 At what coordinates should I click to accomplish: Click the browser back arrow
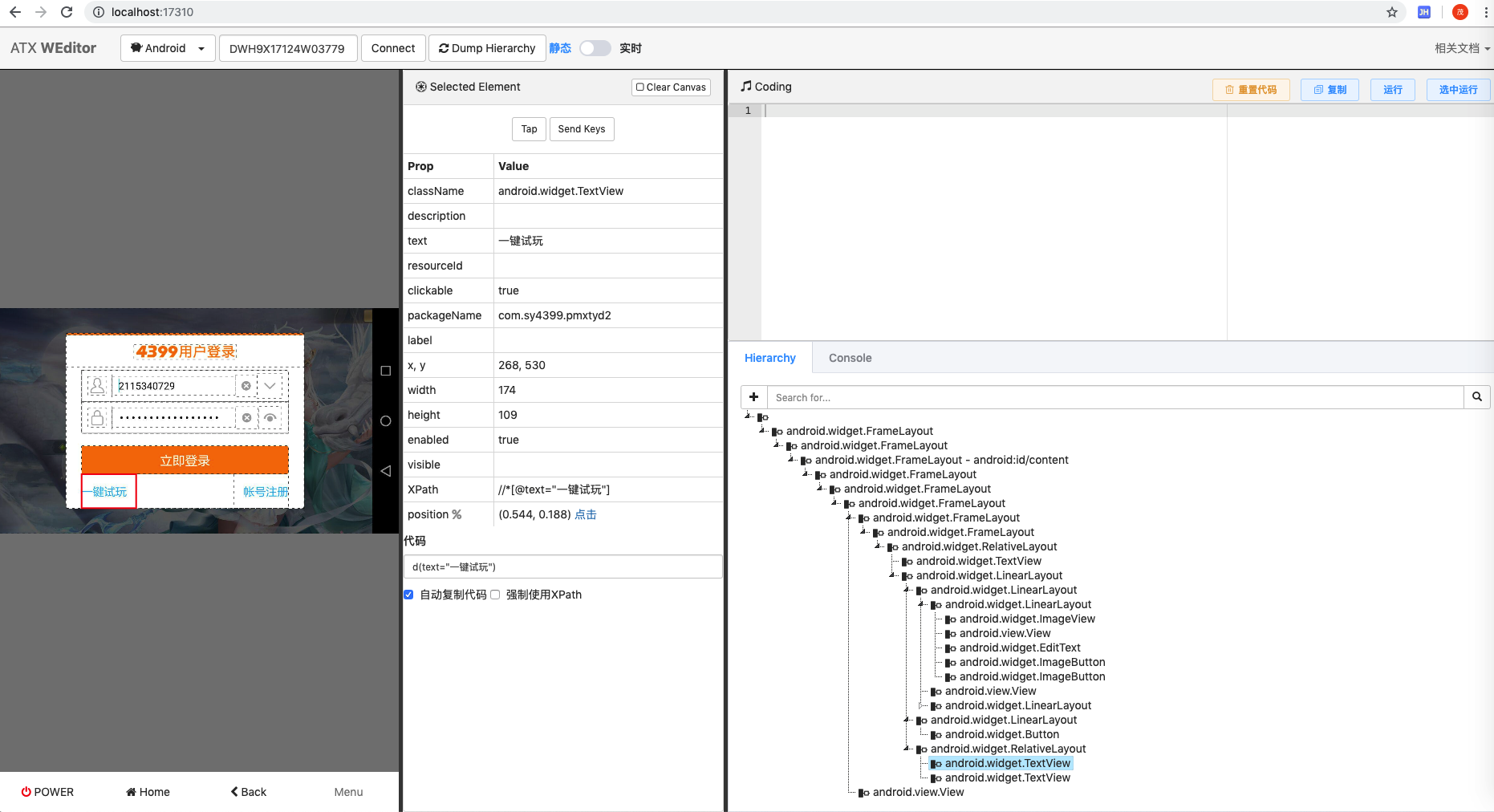pyautogui.click(x=15, y=12)
